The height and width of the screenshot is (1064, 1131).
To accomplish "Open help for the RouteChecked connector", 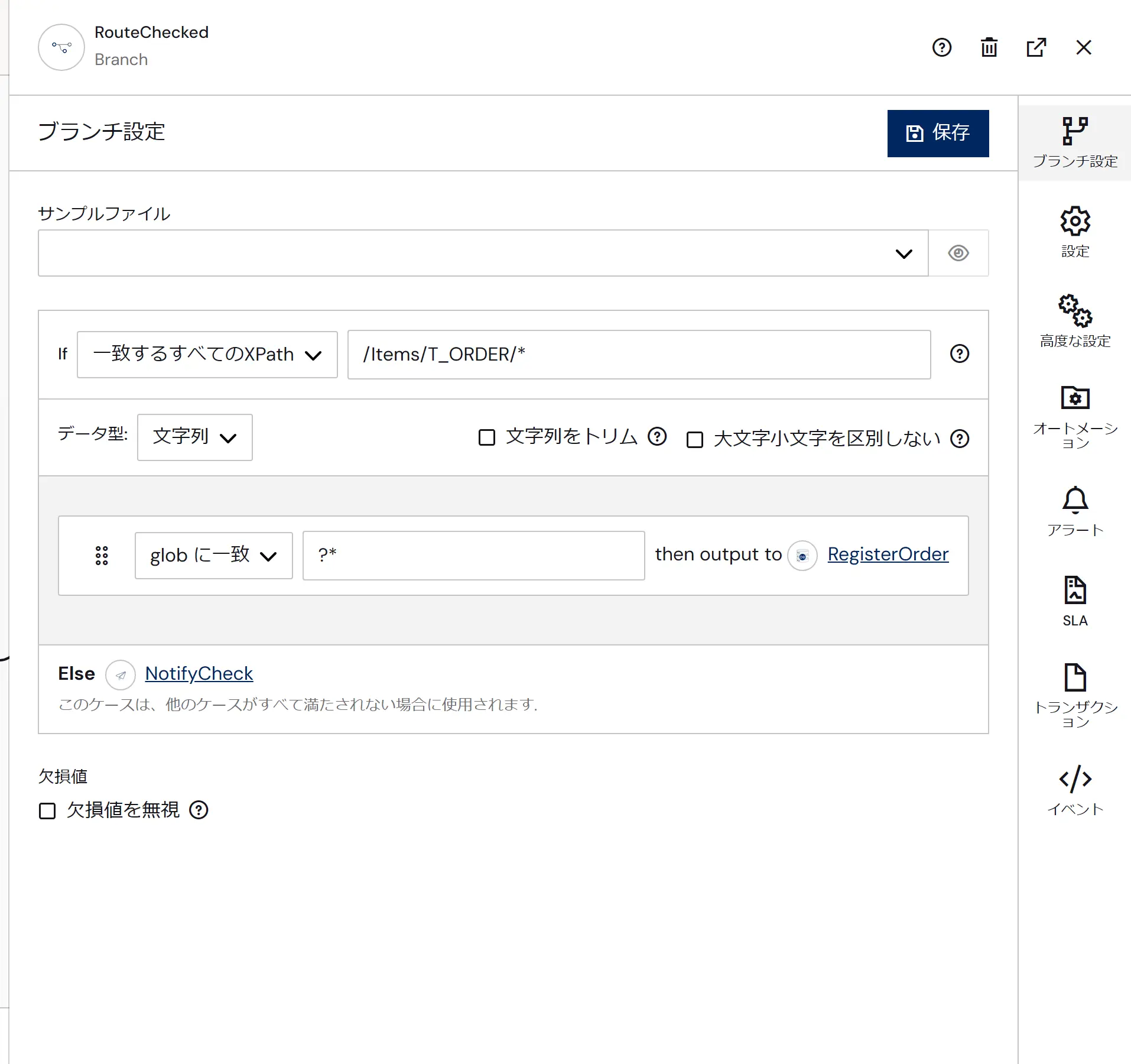I will (x=942, y=47).
